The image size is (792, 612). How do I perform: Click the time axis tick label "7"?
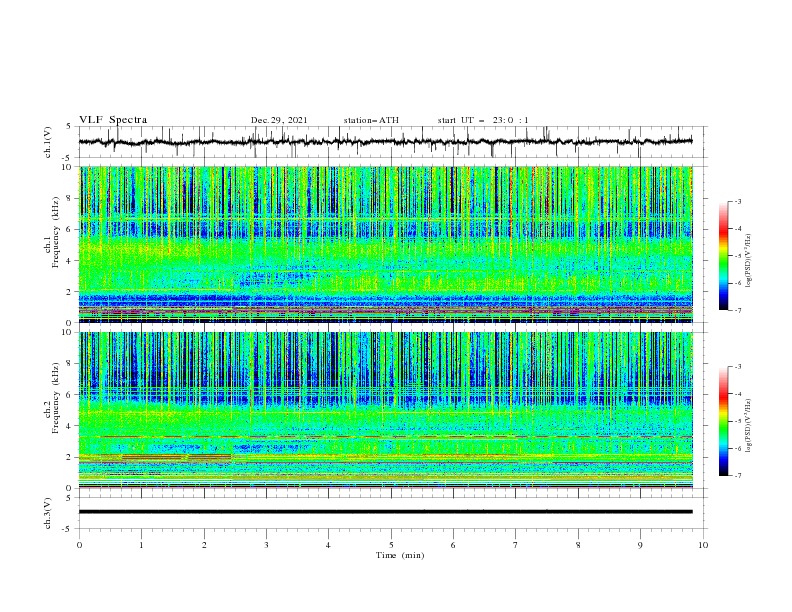click(516, 545)
